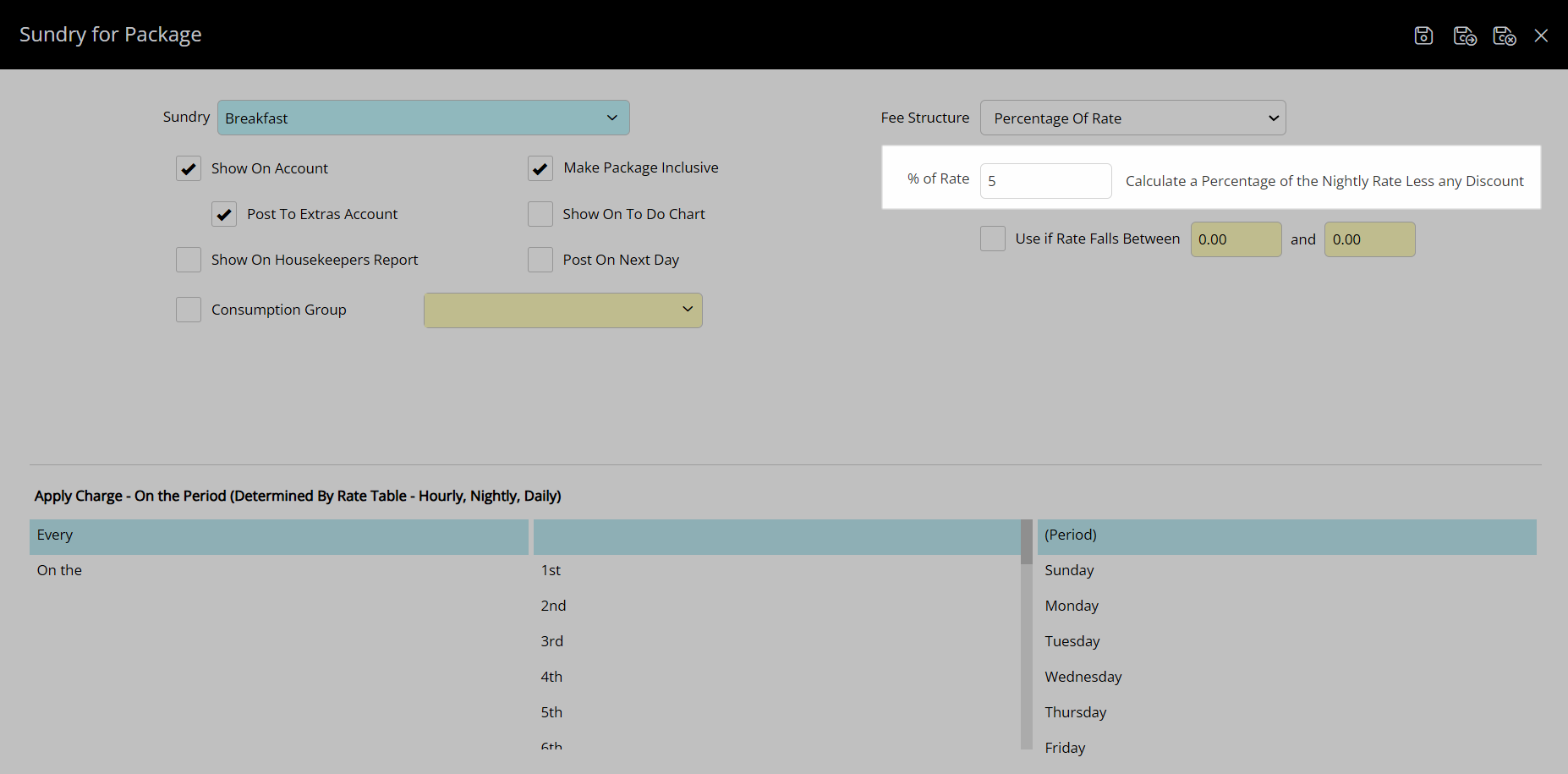Viewport: 1568px width, 774px height.
Task: Tick the Post On Next Day checkbox
Action: click(x=540, y=260)
